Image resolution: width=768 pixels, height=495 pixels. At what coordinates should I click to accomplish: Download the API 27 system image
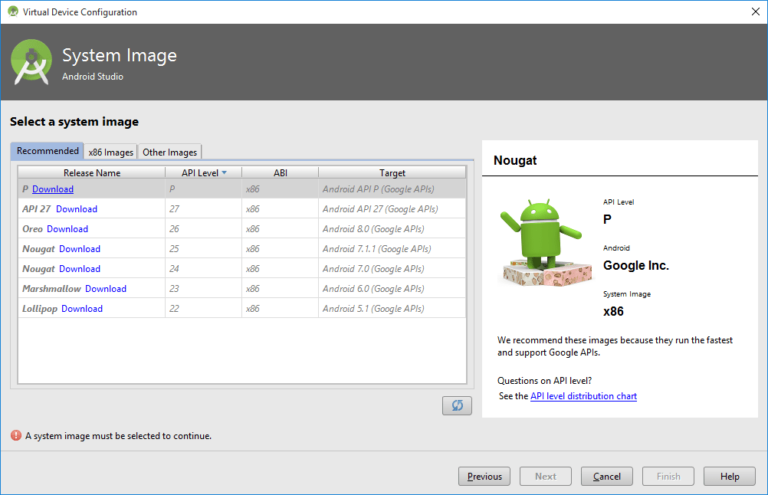coord(77,209)
